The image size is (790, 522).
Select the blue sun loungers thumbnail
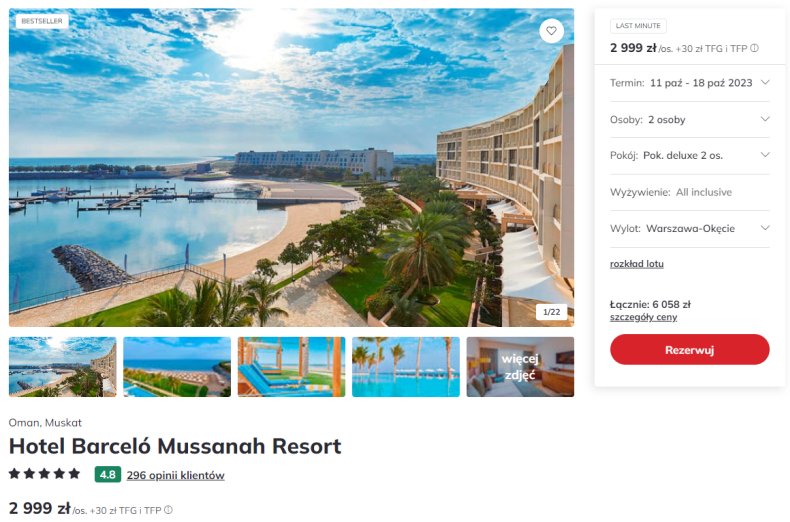[x=291, y=367]
